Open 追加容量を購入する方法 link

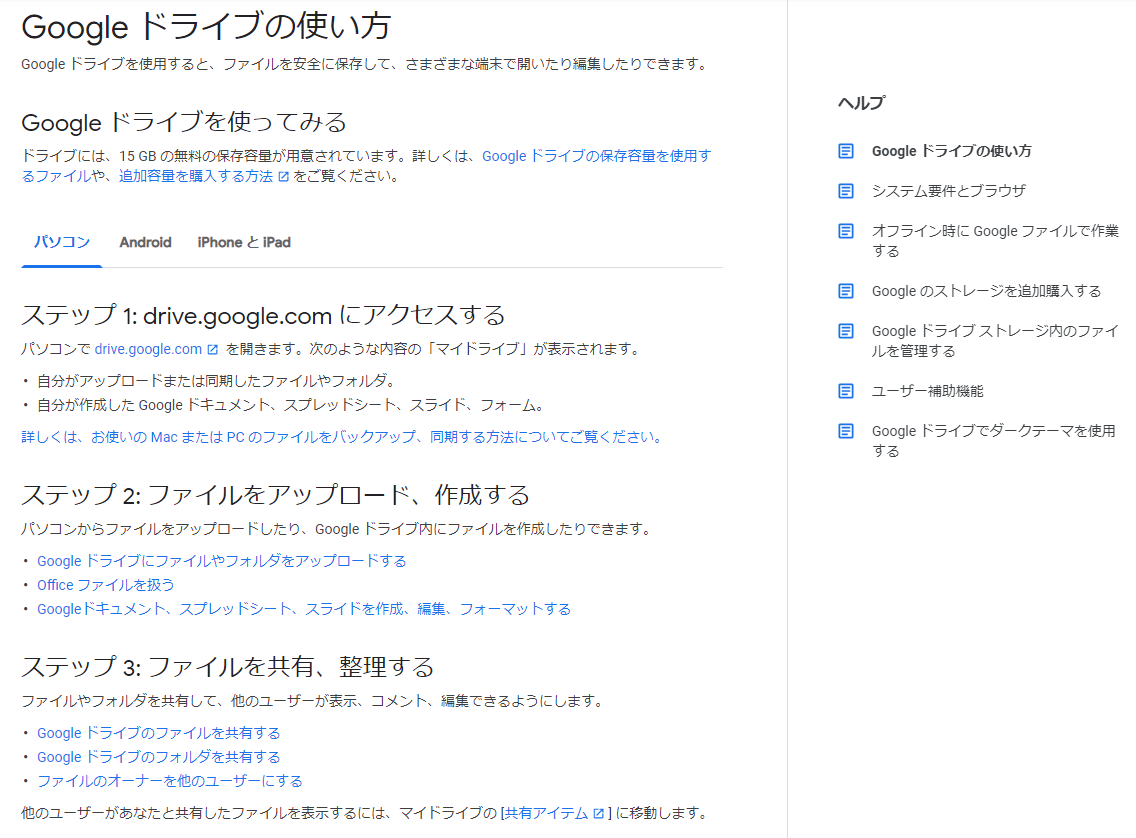(x=196, y=176)
